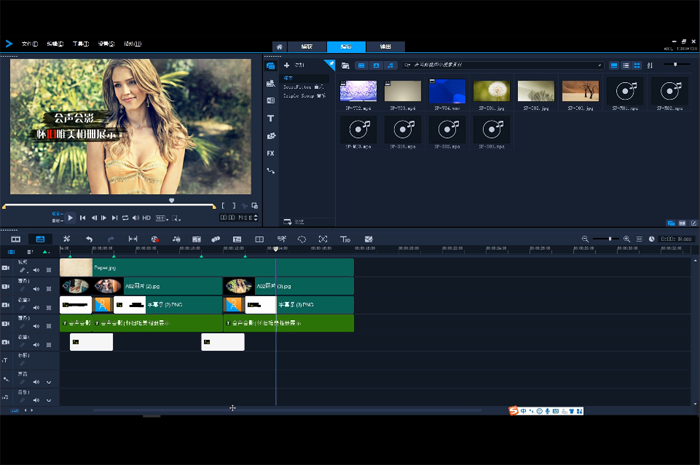Select the dandelion image thumbnail
This screenshot has height=465, width=700.
[x=491, y=91]
